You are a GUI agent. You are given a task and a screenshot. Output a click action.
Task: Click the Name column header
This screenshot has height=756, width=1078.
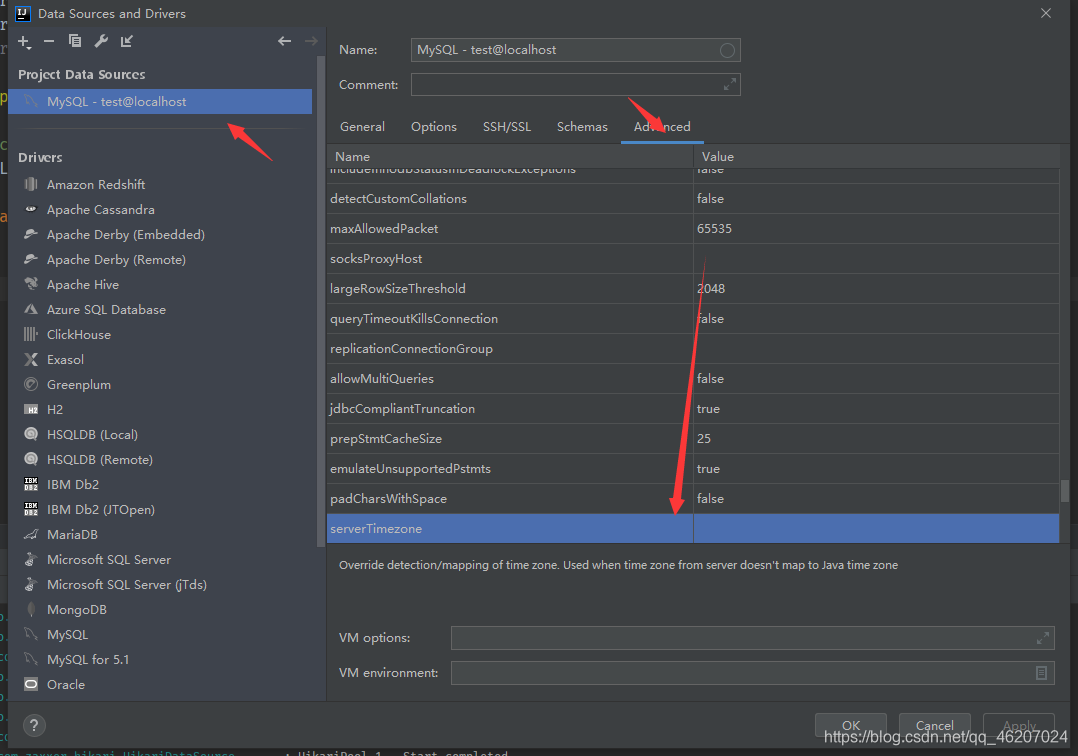(510, 157)
